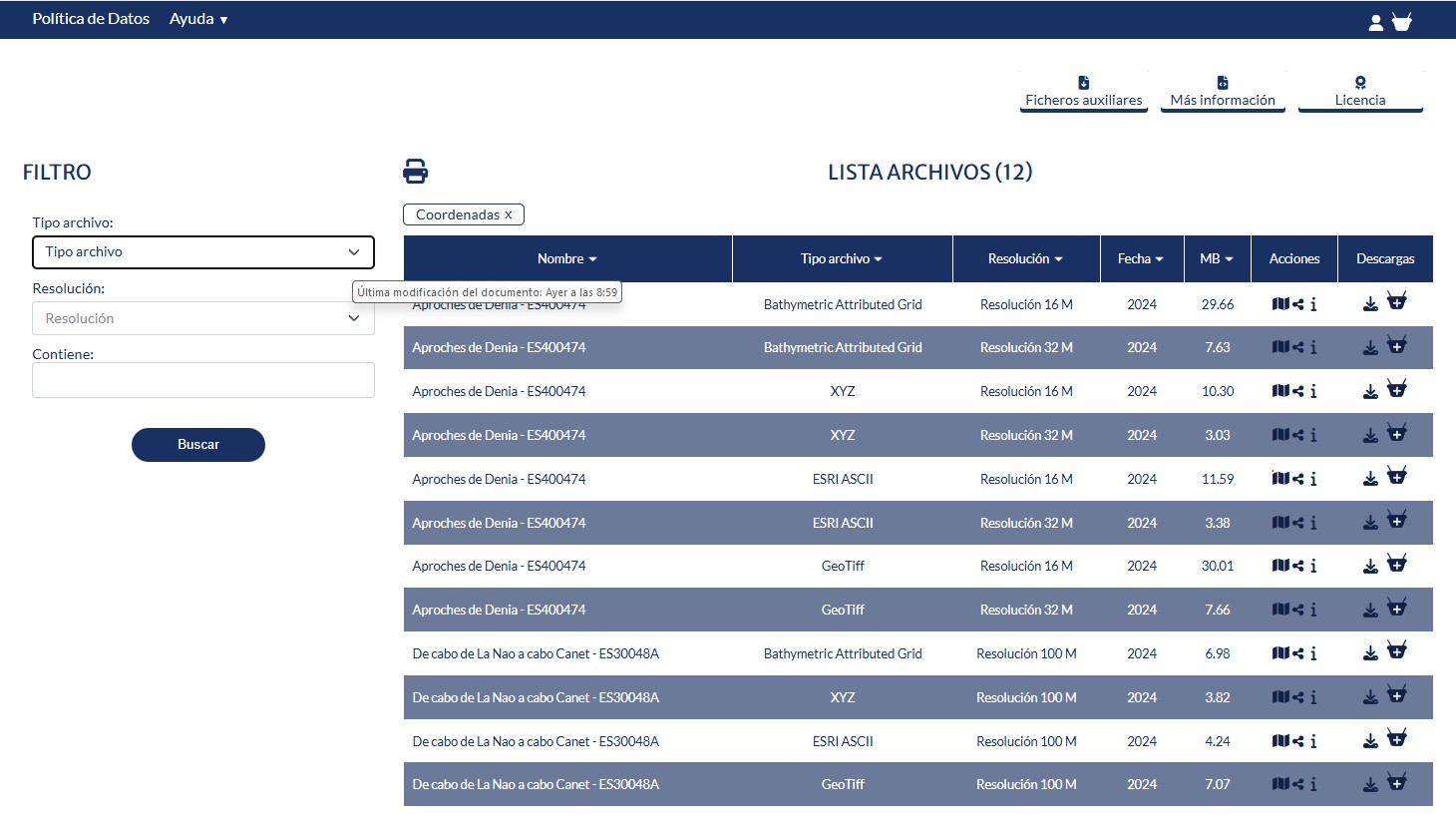Image resolution: width=1456 pixels, height=830 pixels.
Task: Sort files by the MB column
Action: [x=1217, y=258]
